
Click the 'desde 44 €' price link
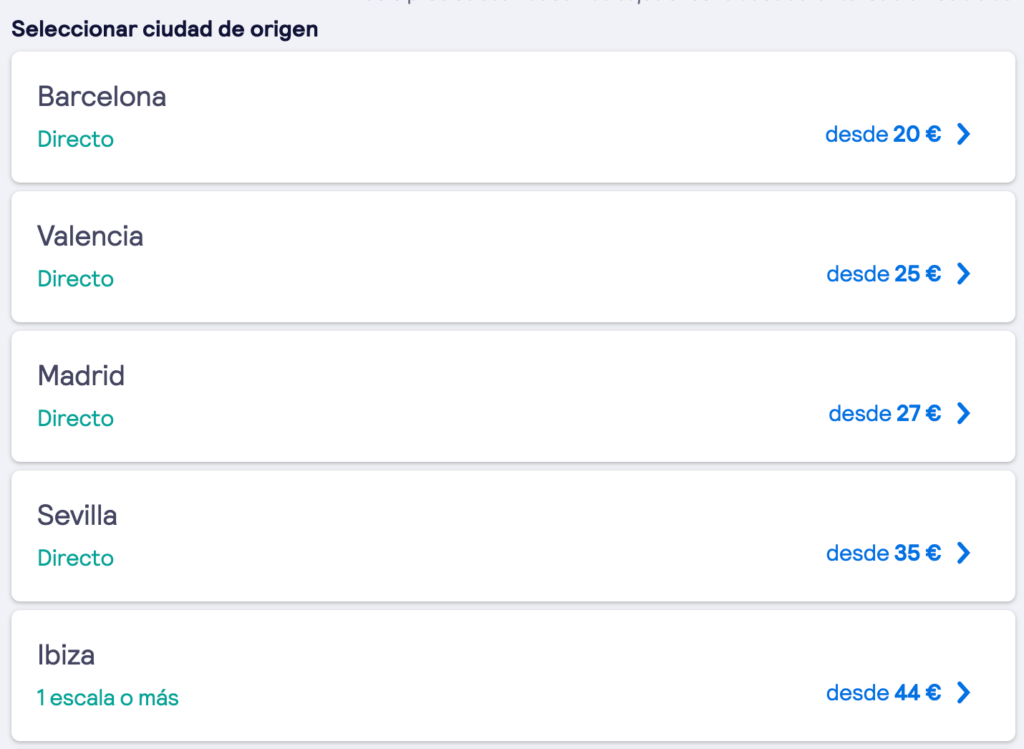coord(884,693)
